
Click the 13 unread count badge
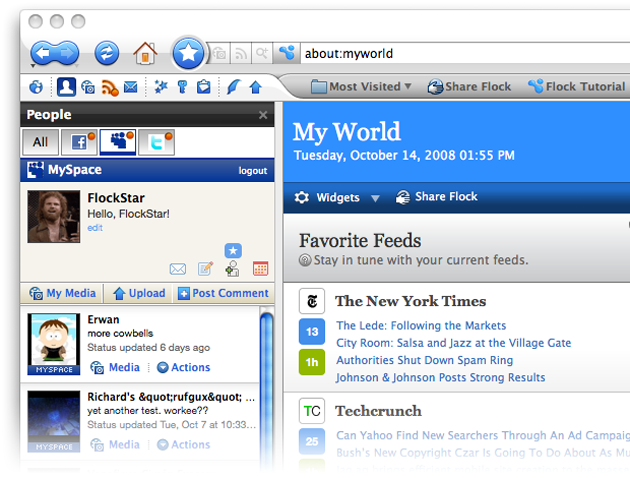[x=312, y=332]
